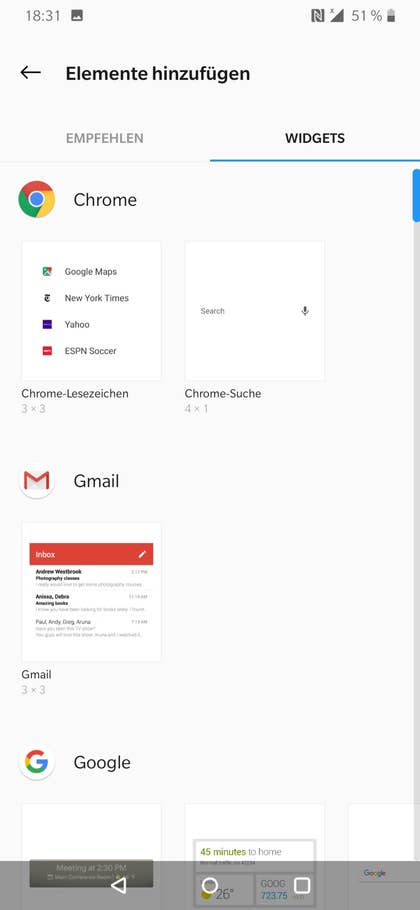Tap the image notification icon in status bar
The height and width of the screenshot is (910, 420).
(x=77, y=16)
